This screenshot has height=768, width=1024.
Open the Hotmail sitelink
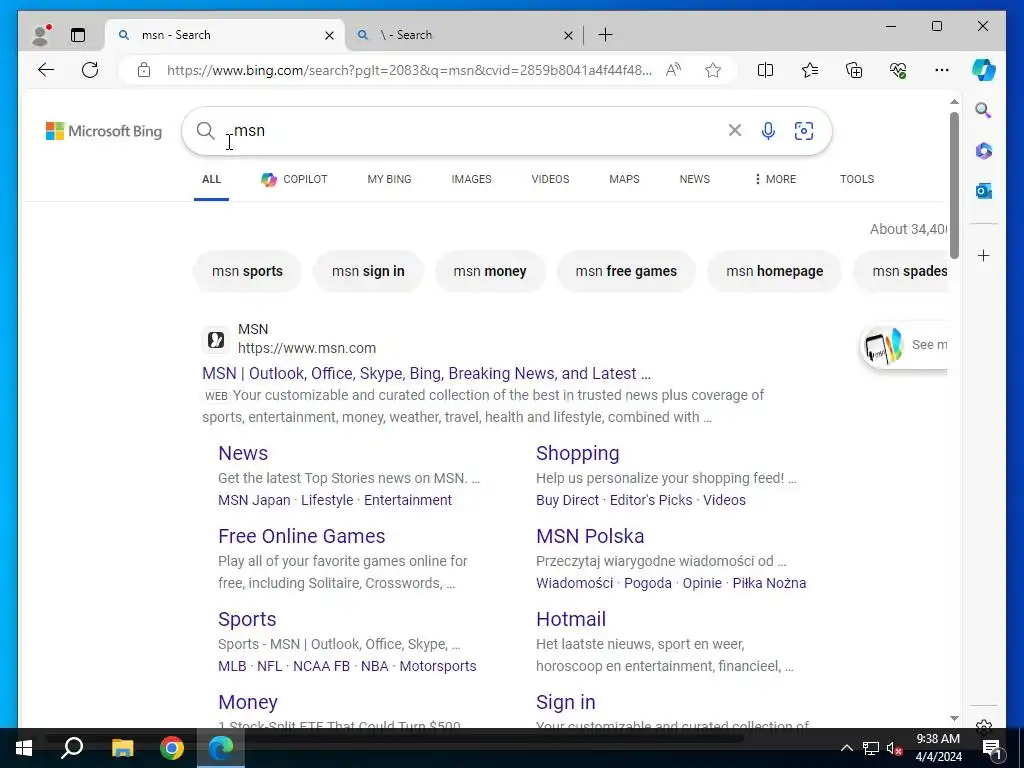[571, 619]
